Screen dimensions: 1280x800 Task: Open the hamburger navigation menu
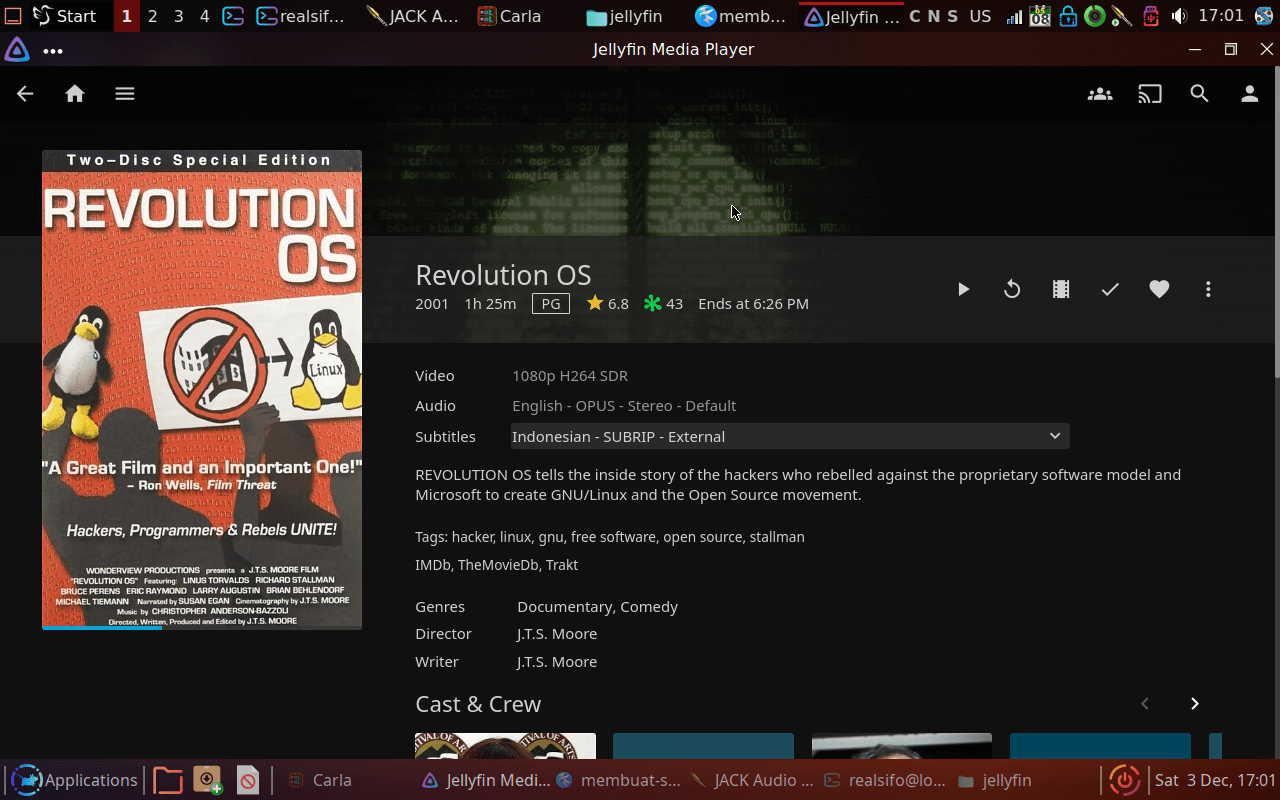coord(124,94)
